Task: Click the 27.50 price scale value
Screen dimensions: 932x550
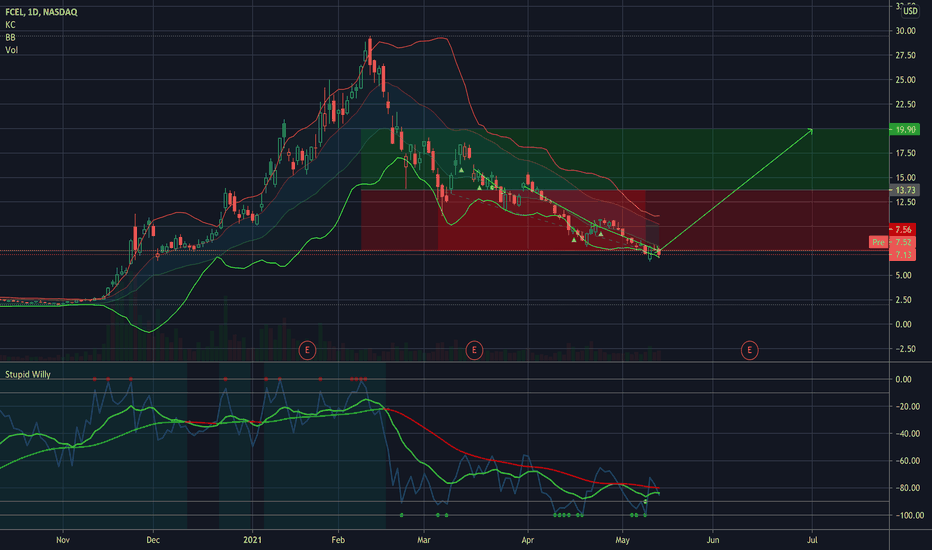Action: [x=905, y=55]
